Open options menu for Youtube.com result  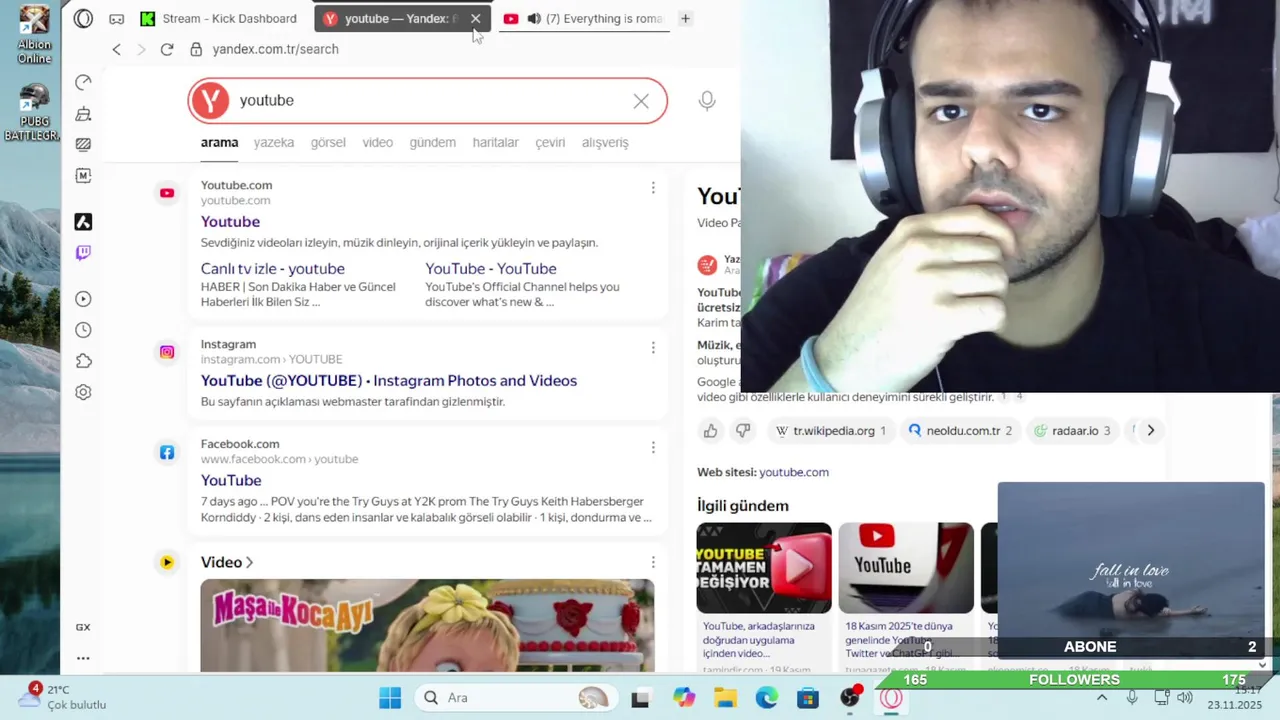[653, 188]
